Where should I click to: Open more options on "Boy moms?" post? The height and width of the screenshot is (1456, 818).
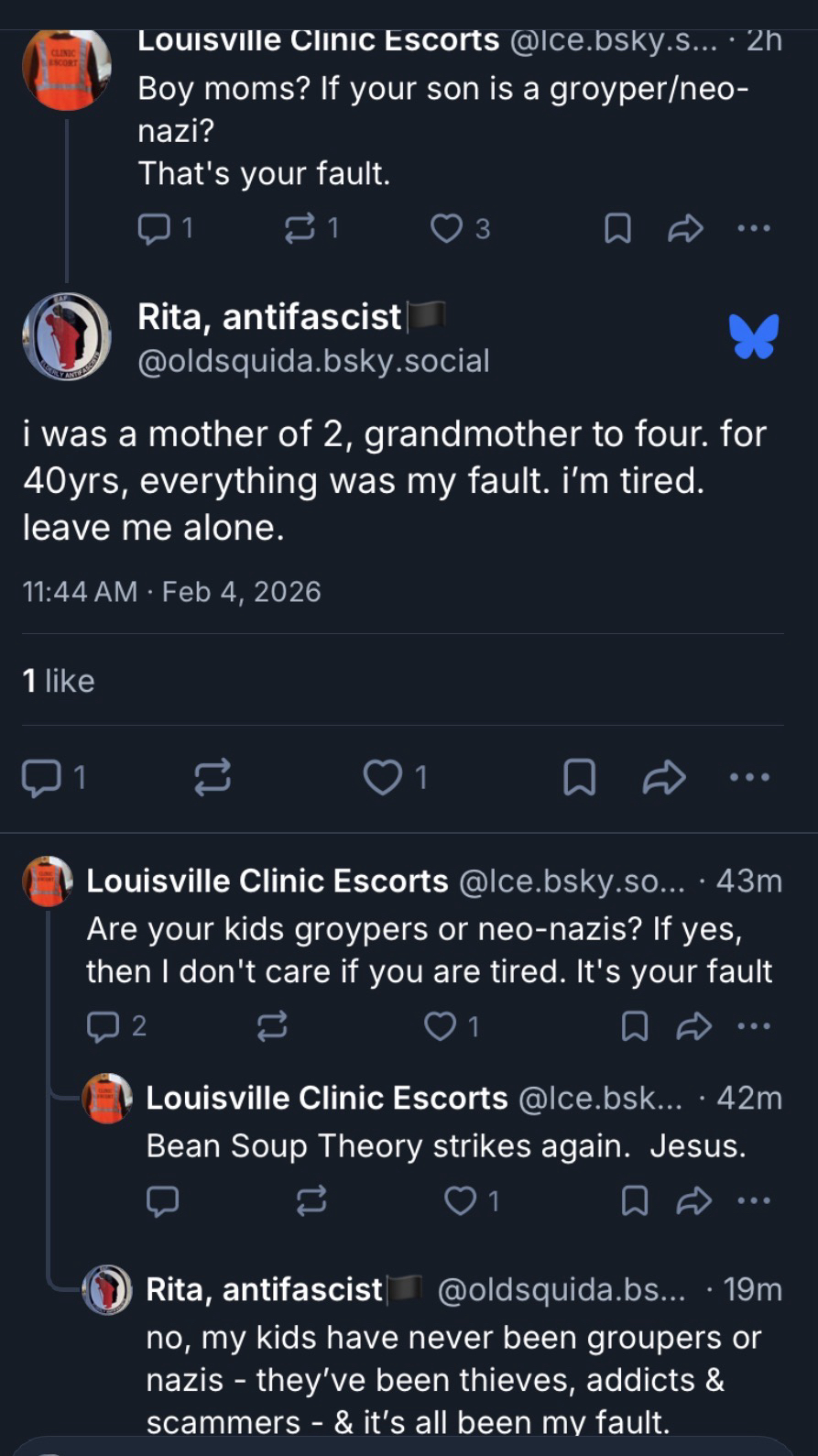pos(754,228)
